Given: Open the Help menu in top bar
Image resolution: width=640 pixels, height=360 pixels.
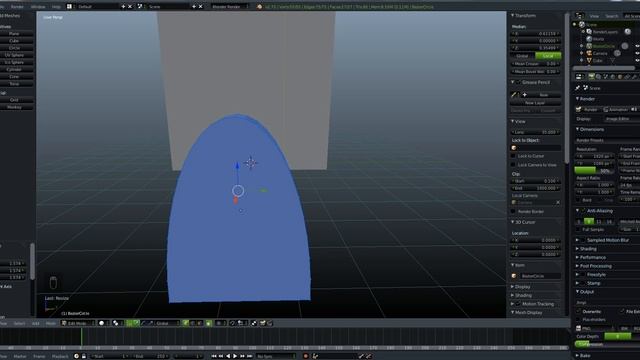Looking at the screenshot, I should point(56,7).
